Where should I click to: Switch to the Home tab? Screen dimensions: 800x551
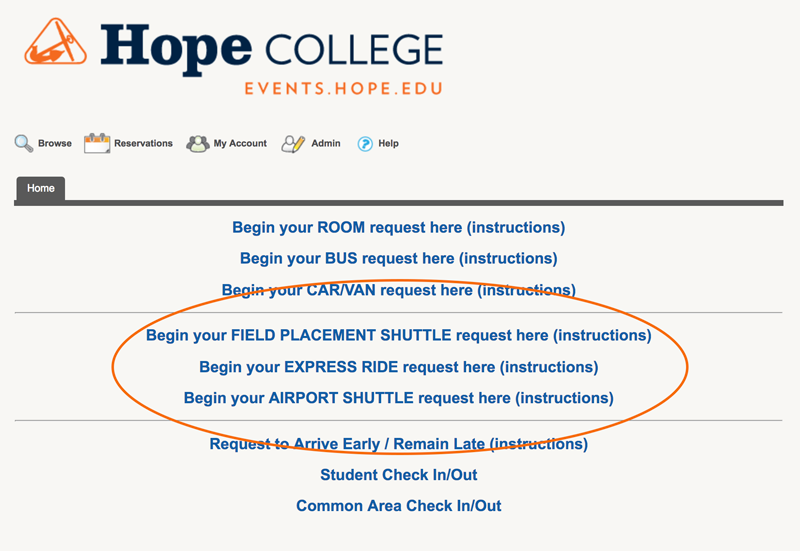[41, 188]
